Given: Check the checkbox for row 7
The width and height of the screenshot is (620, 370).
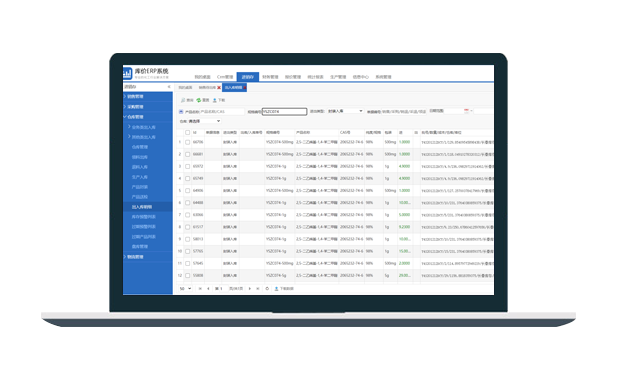Looking at the screenshot, I should tap(187, 215).
